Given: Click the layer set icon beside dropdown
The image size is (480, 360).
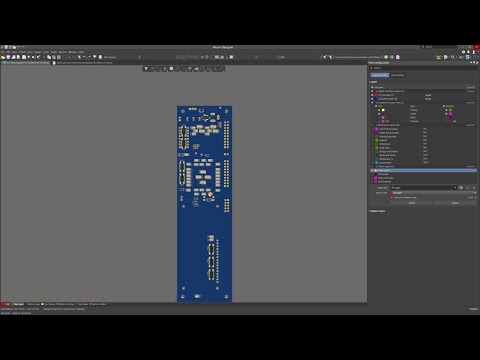Looking at the screenshot, I should (461, 188).
